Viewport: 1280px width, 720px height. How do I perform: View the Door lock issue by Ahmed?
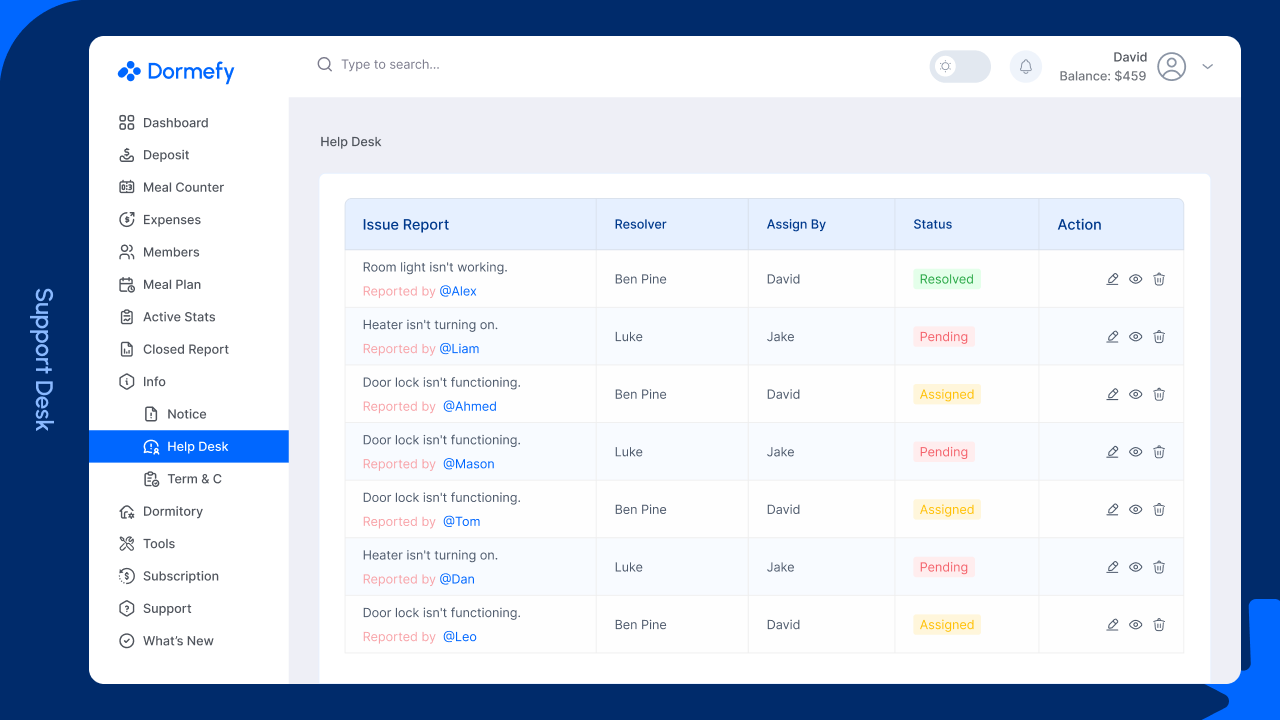point(1135,394)
